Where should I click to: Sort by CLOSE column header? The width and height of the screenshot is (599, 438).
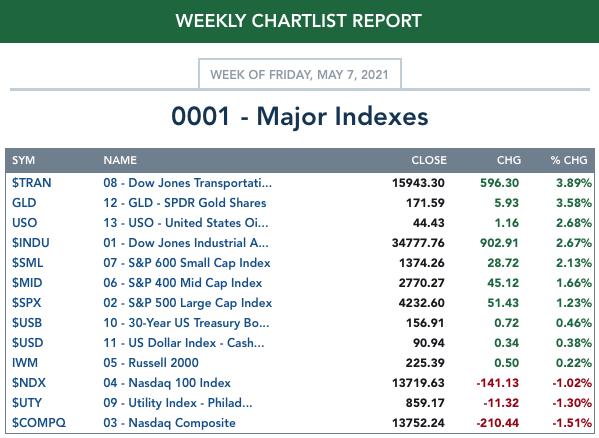pos(429,160)
